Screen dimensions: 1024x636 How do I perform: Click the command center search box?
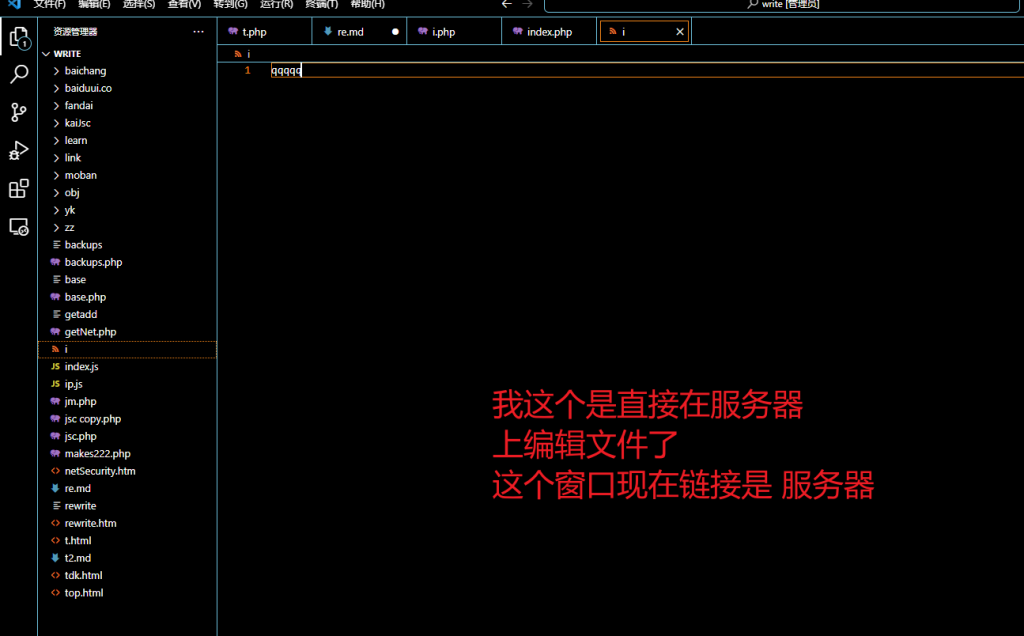pyautogui.click(x=784, y=5)
